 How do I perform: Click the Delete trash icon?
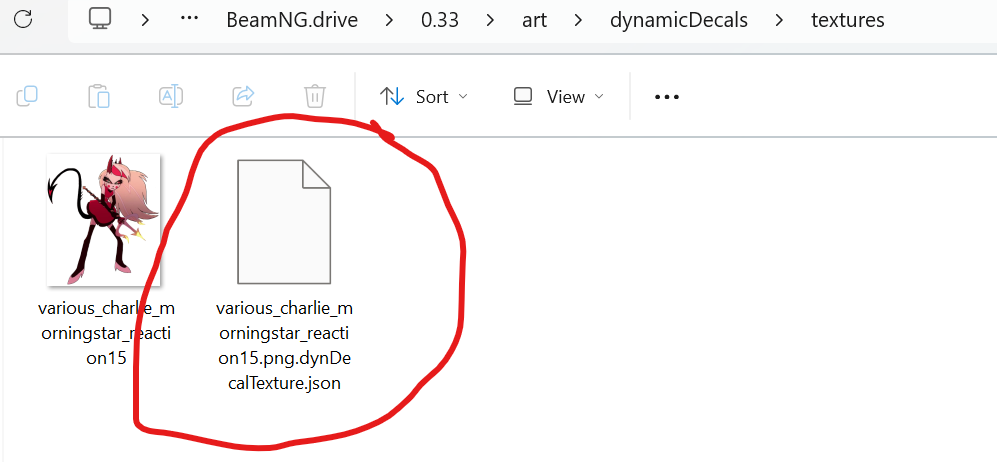click(315, 96)
